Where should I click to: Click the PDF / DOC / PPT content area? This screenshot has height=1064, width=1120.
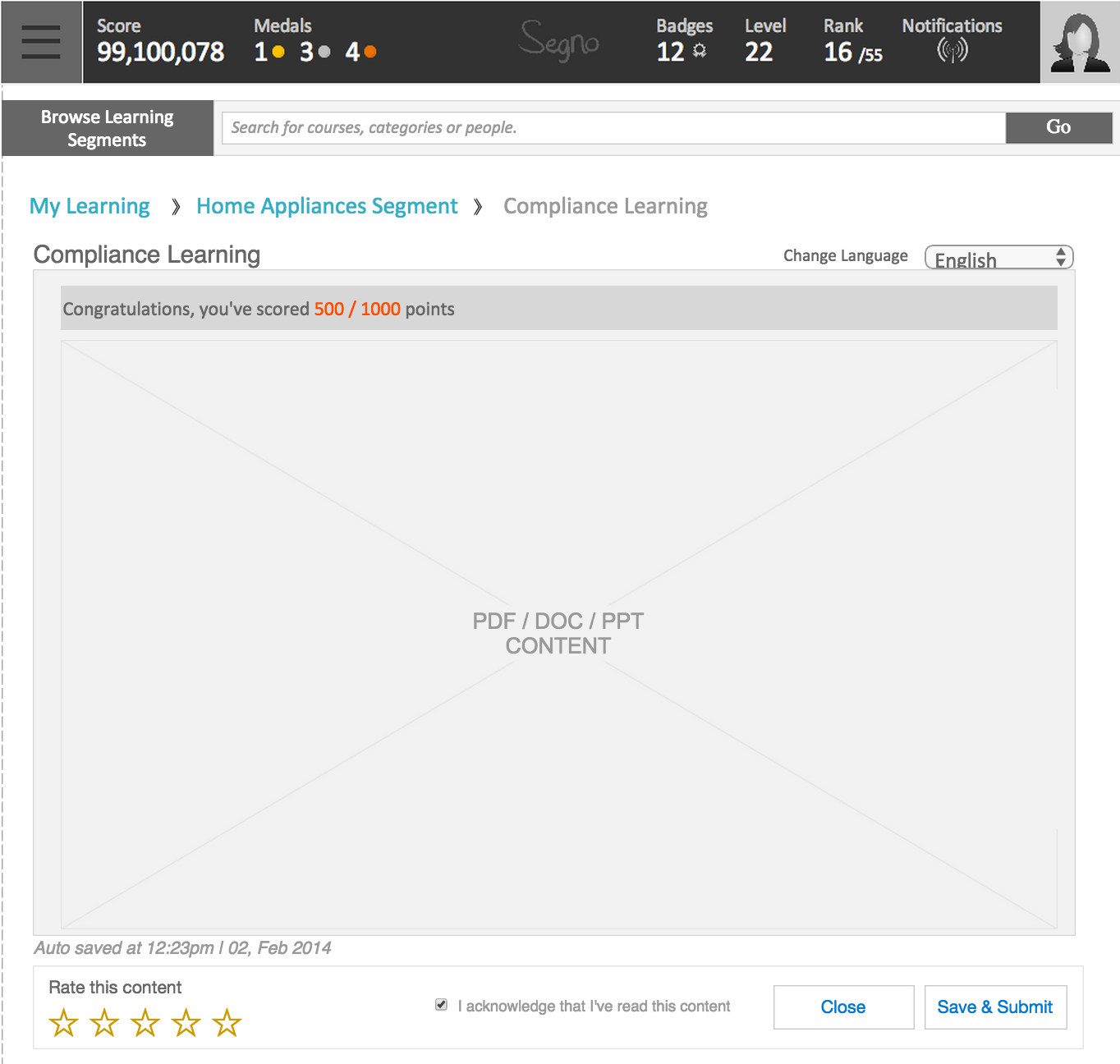pos(558,634)
